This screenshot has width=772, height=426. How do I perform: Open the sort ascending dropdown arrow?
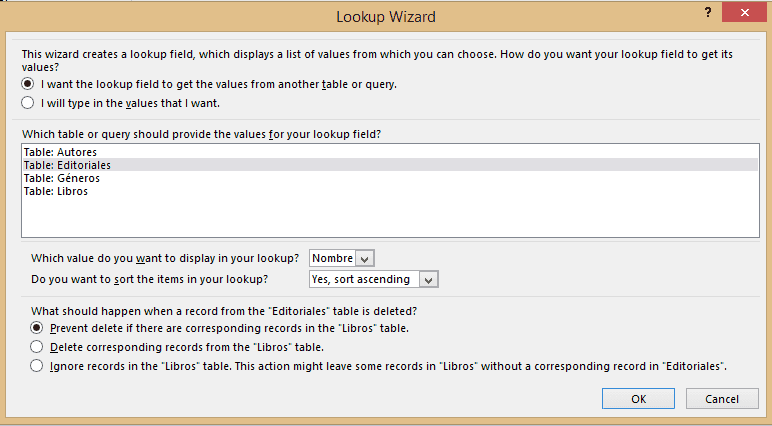428,280
